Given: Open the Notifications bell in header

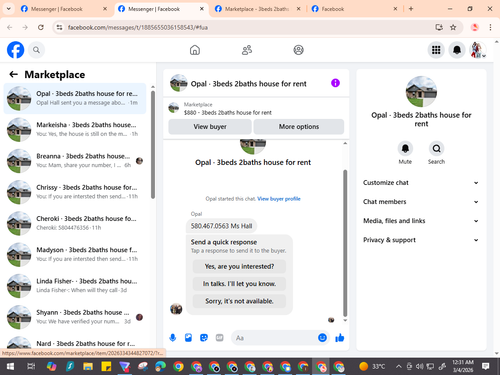Looking at the screenshot, I should click(x=457, y=50).
